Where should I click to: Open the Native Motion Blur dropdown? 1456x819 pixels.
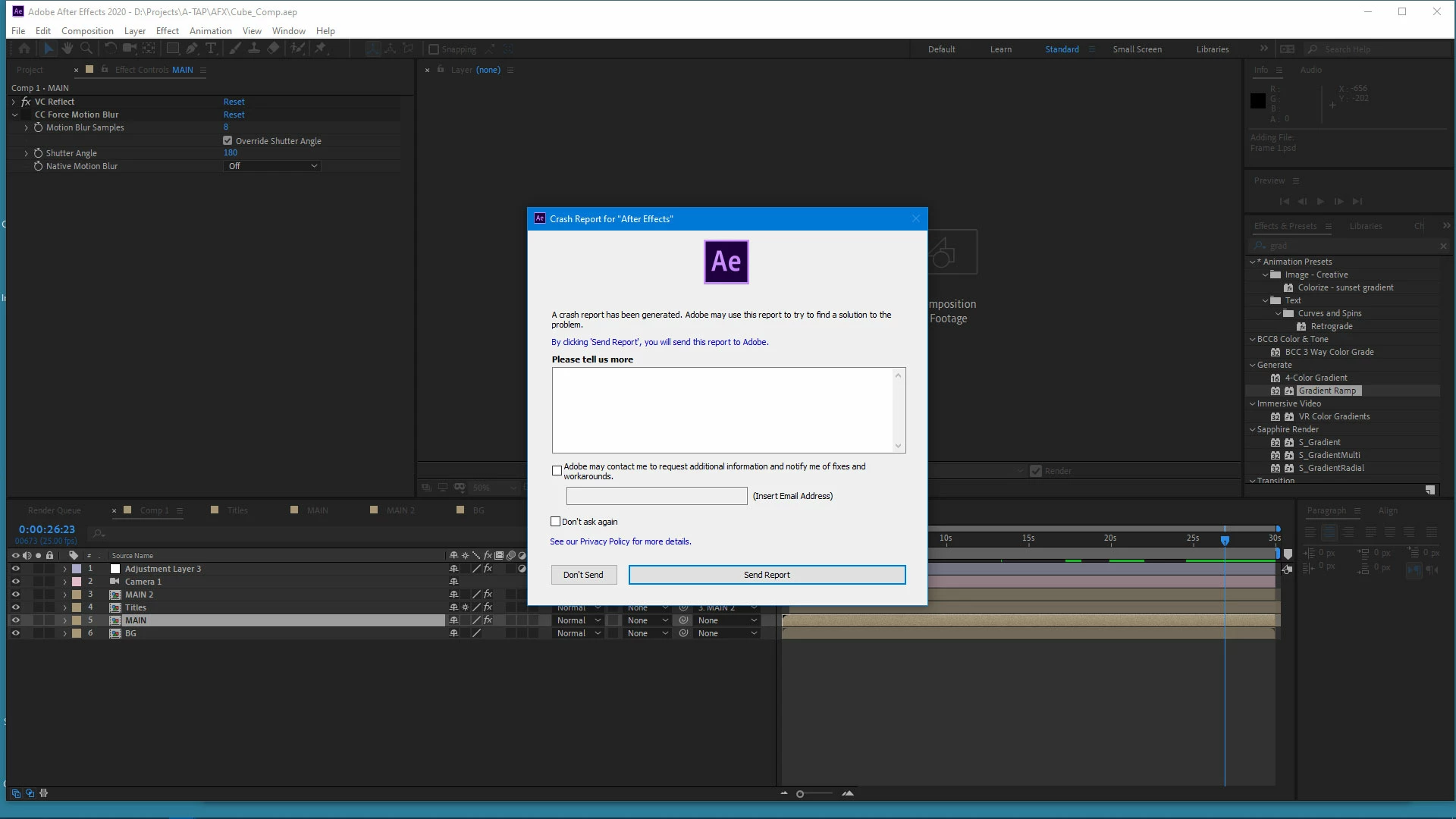(272, 166)
